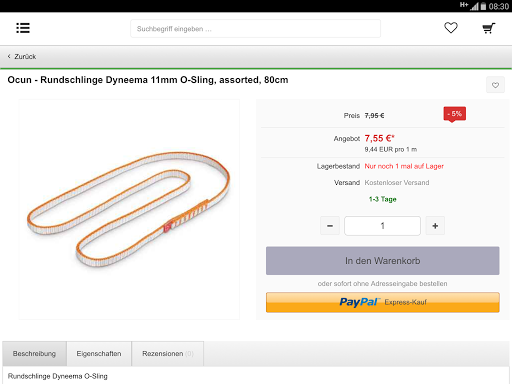This screenshot has width=512, height=384.
Task: Switch to the Eigenschaften tab
Action: [x=99, y=354]
